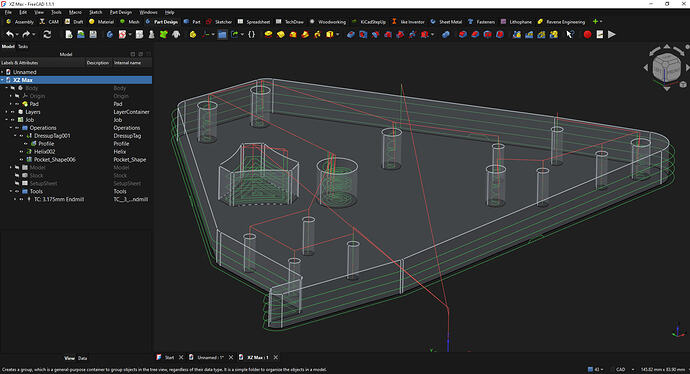
Task: Switch to the Sheet Metal workbench
Action: pyautogui.click(x=446, y=22)
